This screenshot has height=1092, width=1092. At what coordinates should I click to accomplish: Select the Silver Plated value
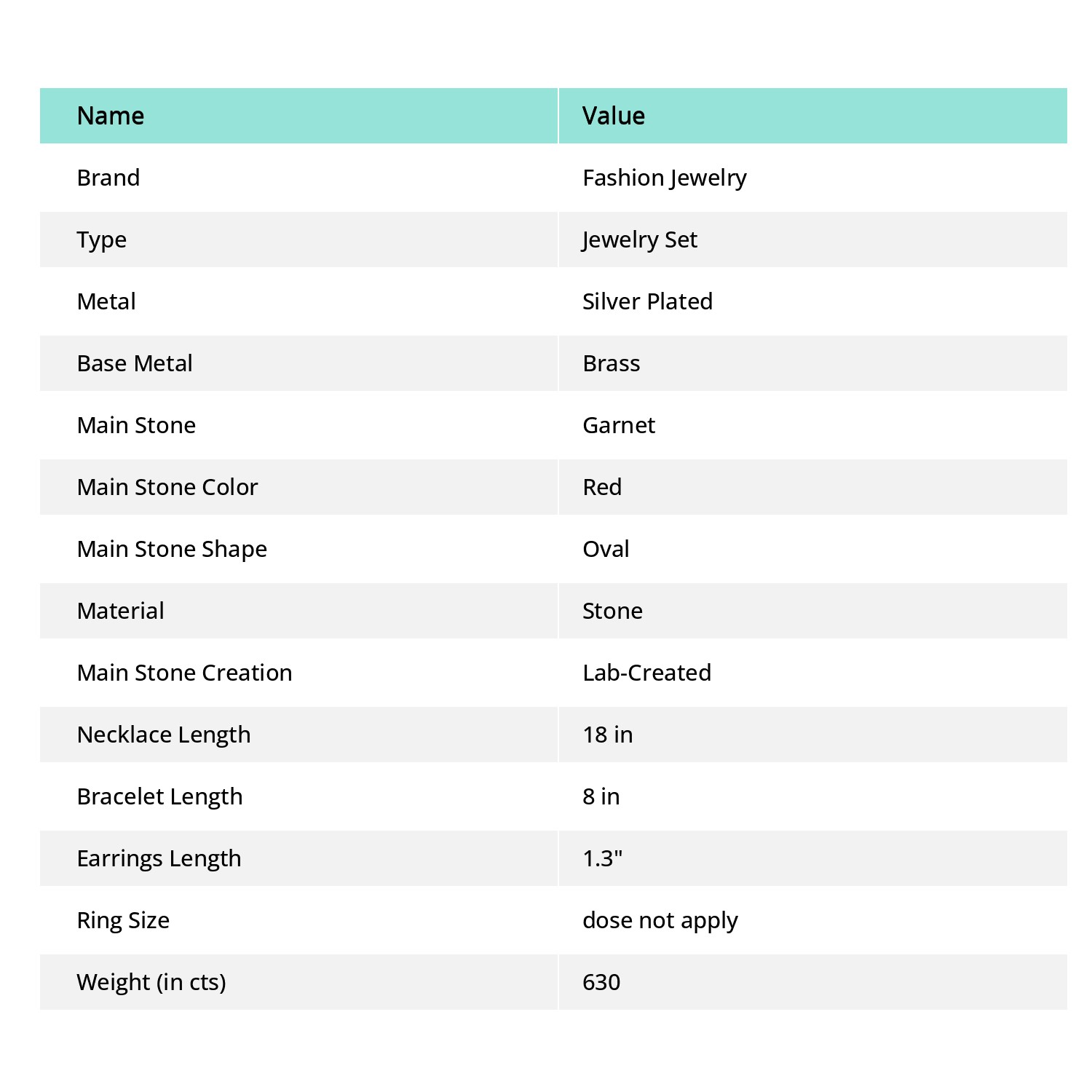pyautogui.click(x=648, y=301)
